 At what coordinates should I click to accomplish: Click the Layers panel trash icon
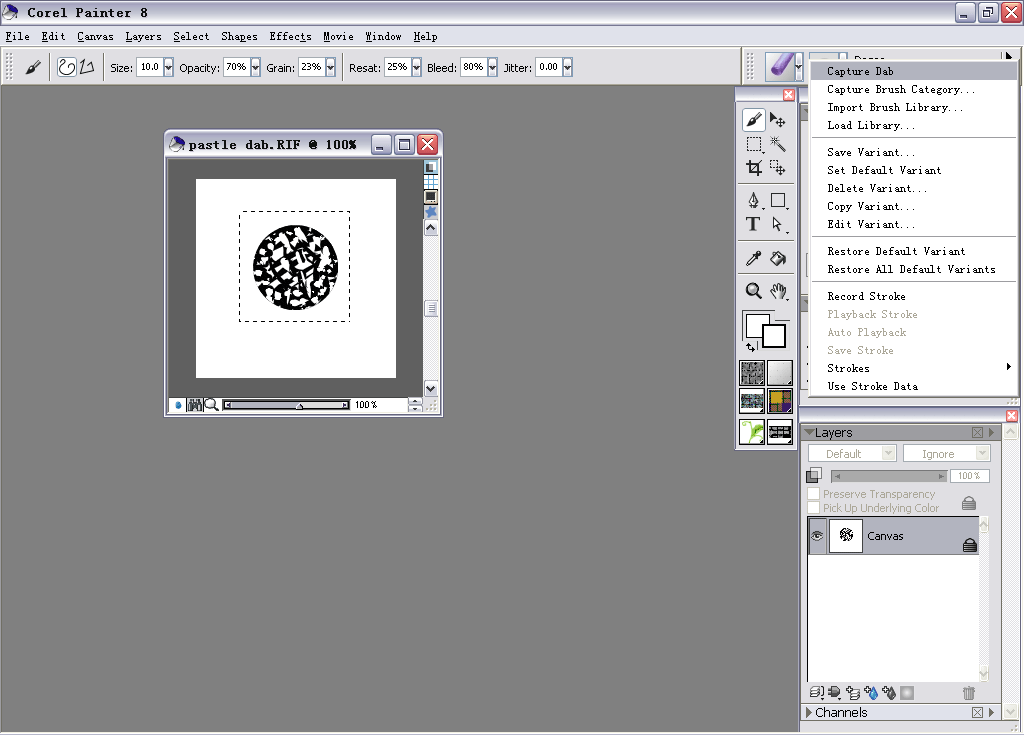968,692
